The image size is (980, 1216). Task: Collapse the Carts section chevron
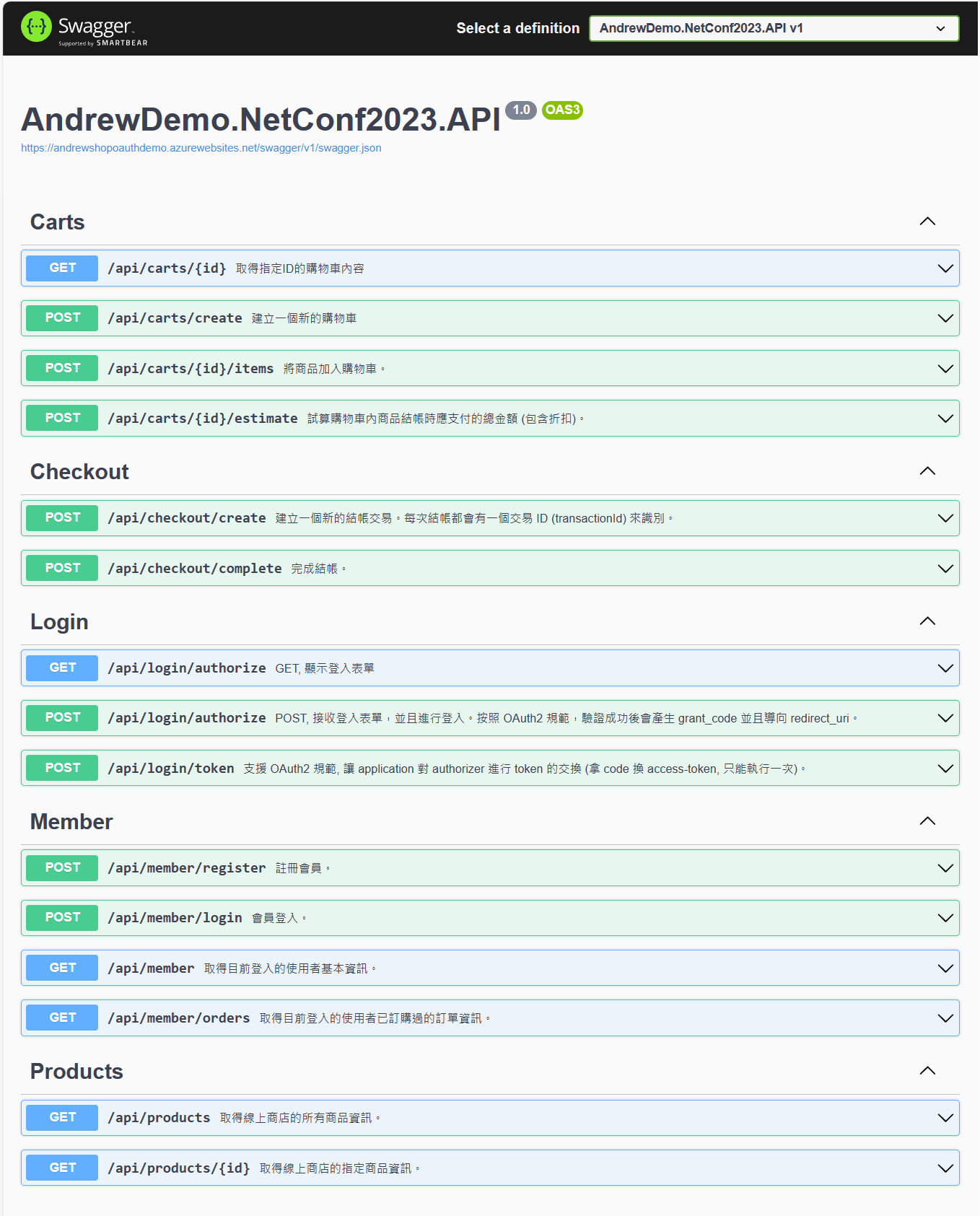click(927, 222)
